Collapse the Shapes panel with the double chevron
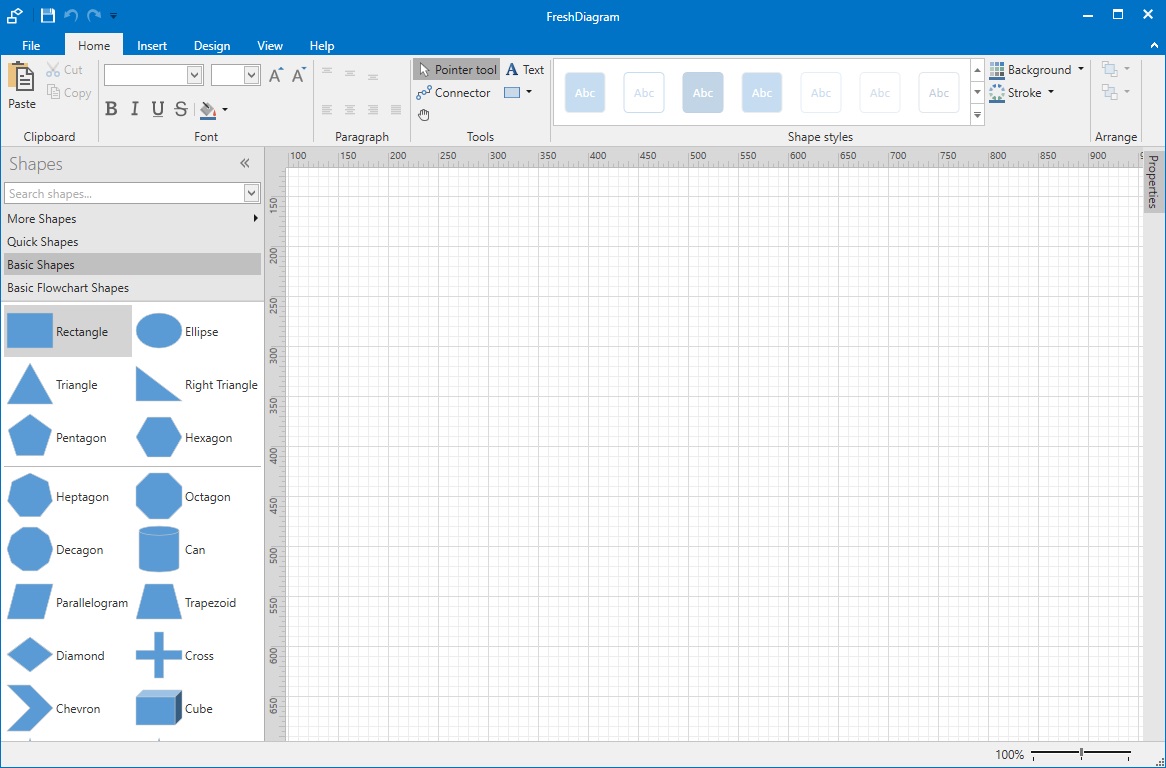Viewport: 1166px width, 768px height. pos(245,163)
